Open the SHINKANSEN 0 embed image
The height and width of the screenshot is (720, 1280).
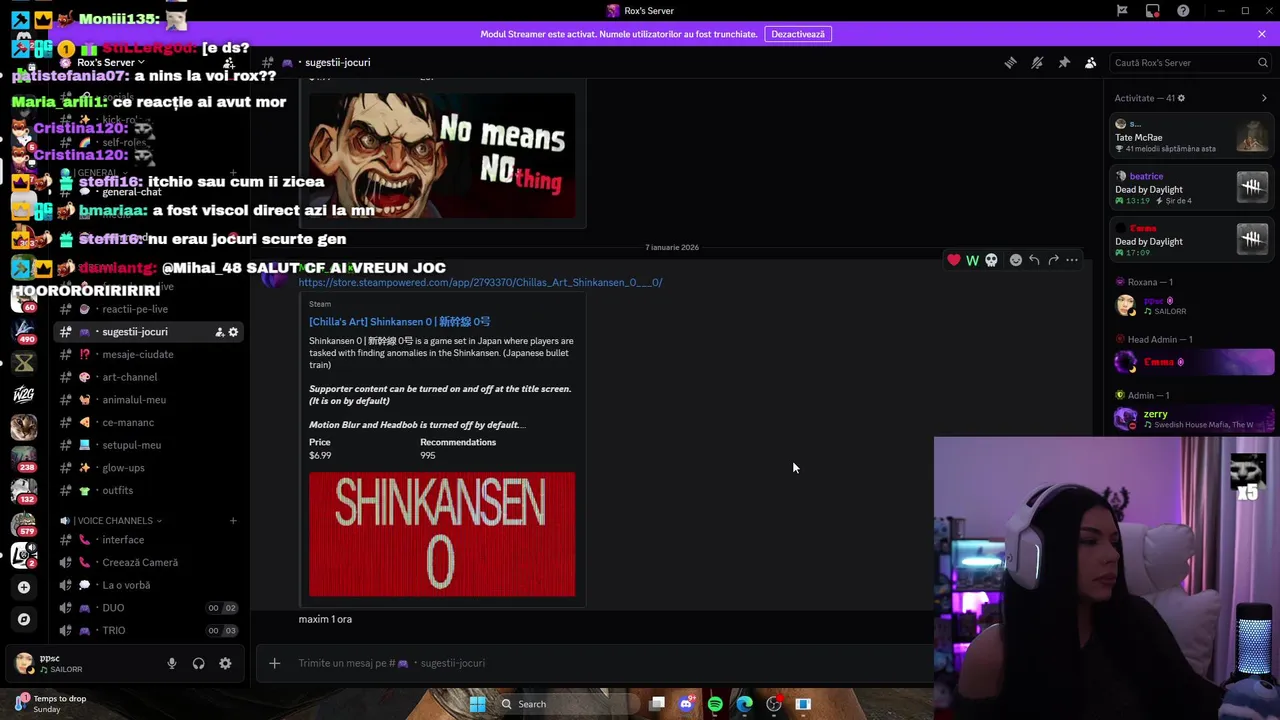pyautogui.click(x=442, y=534)
